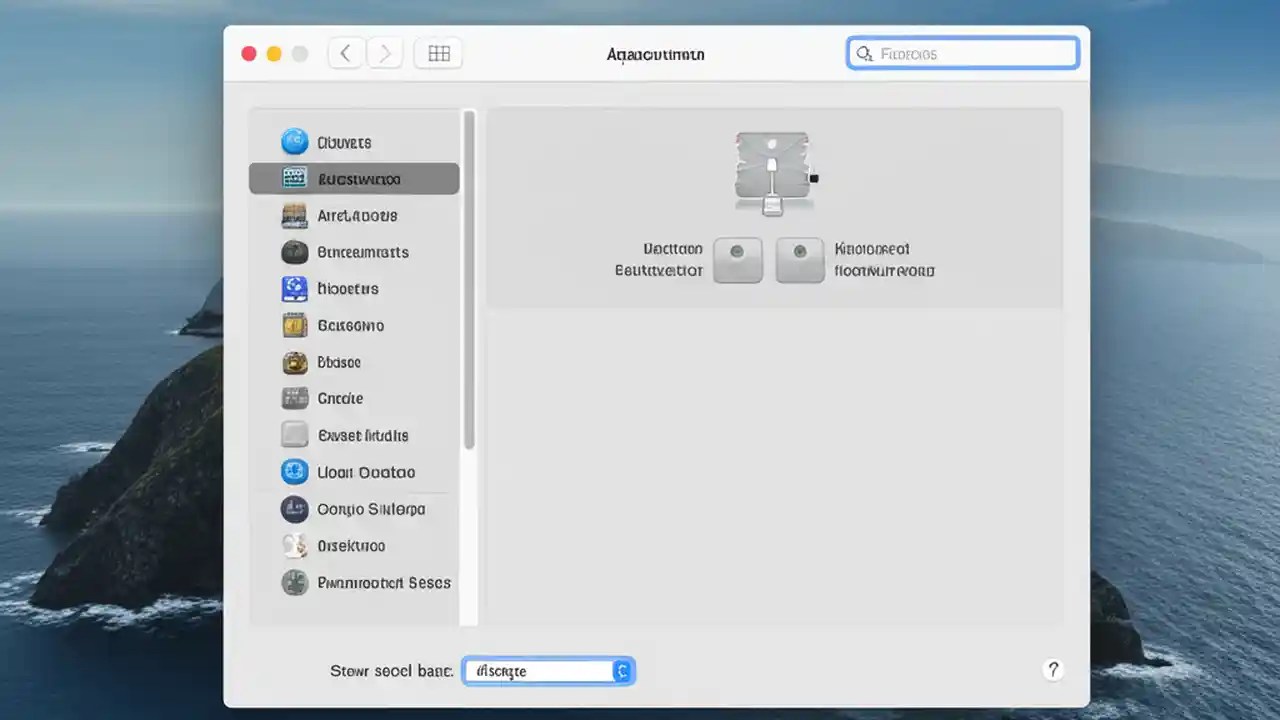Click the back navigation arrow button

345,52
